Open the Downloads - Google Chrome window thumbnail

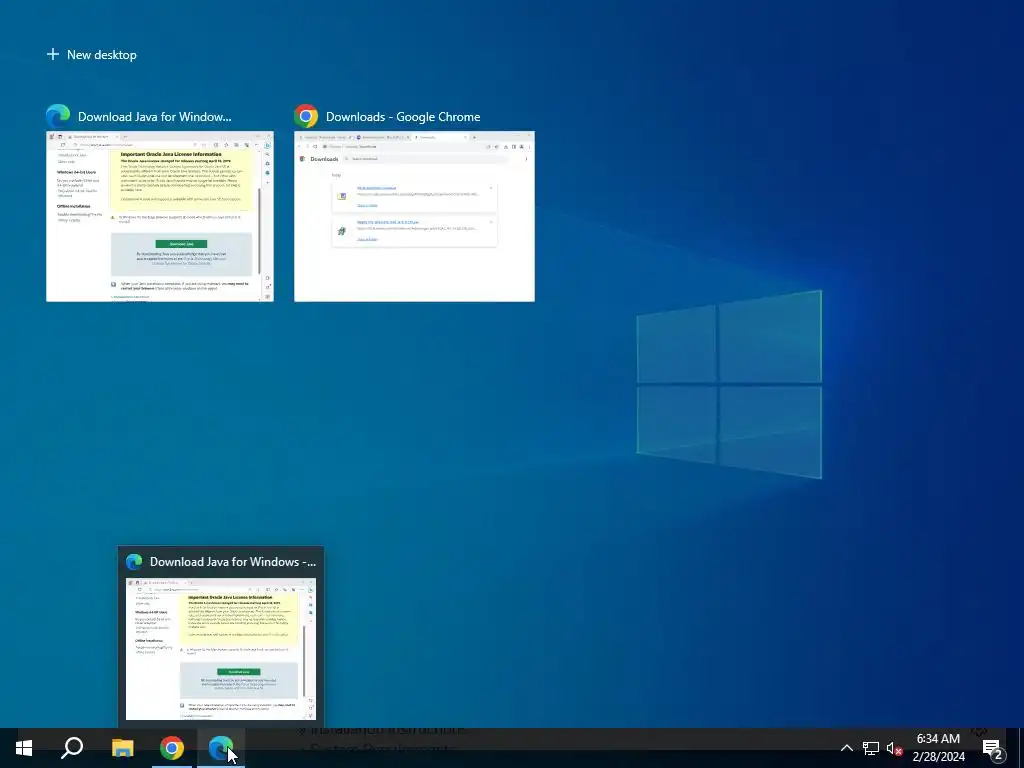click(x=414, y=216)
